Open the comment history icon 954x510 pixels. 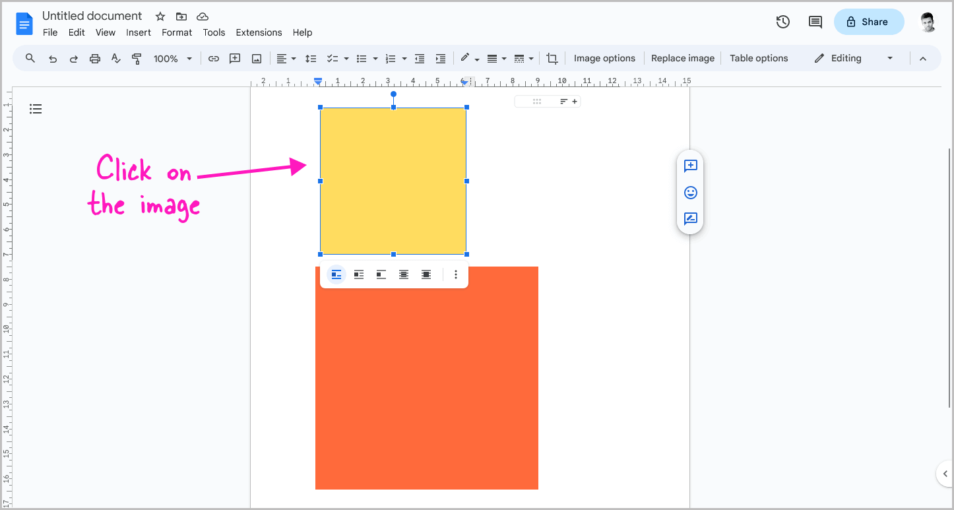pos(815,22)
